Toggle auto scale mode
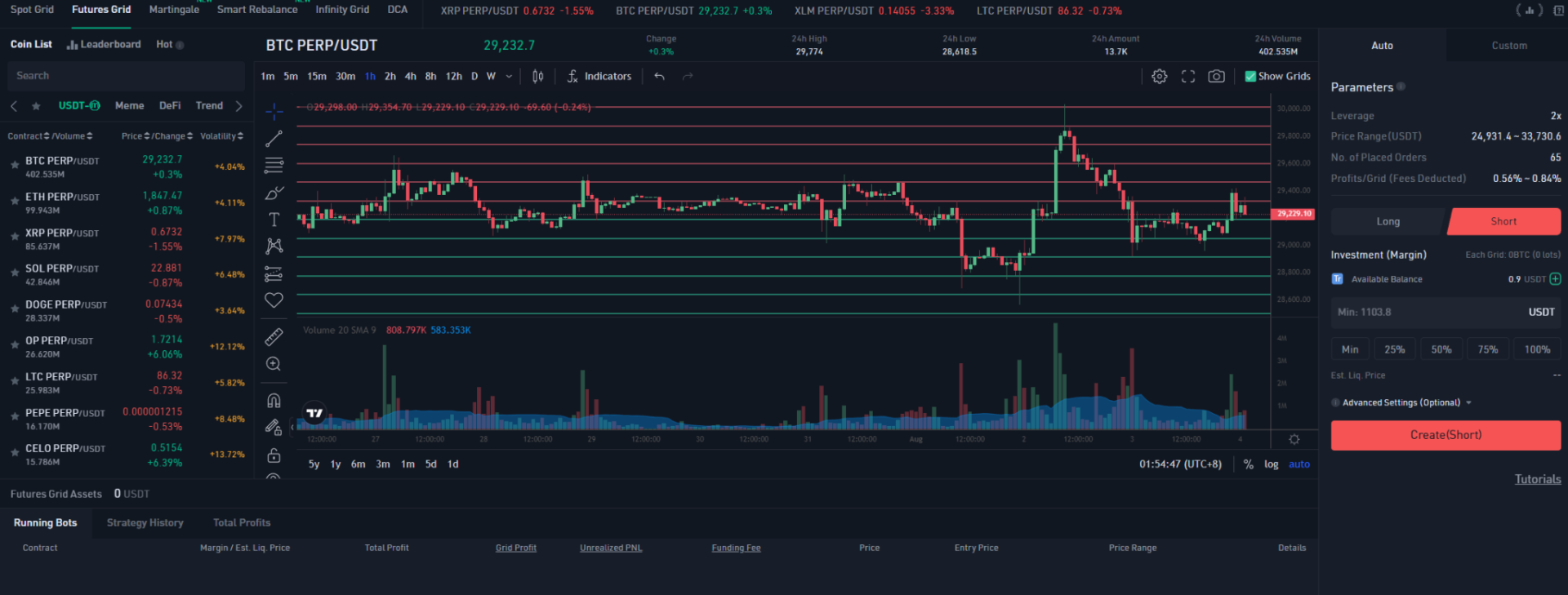This screenshot has height=595, width=1568. (x=1298, y=464)
